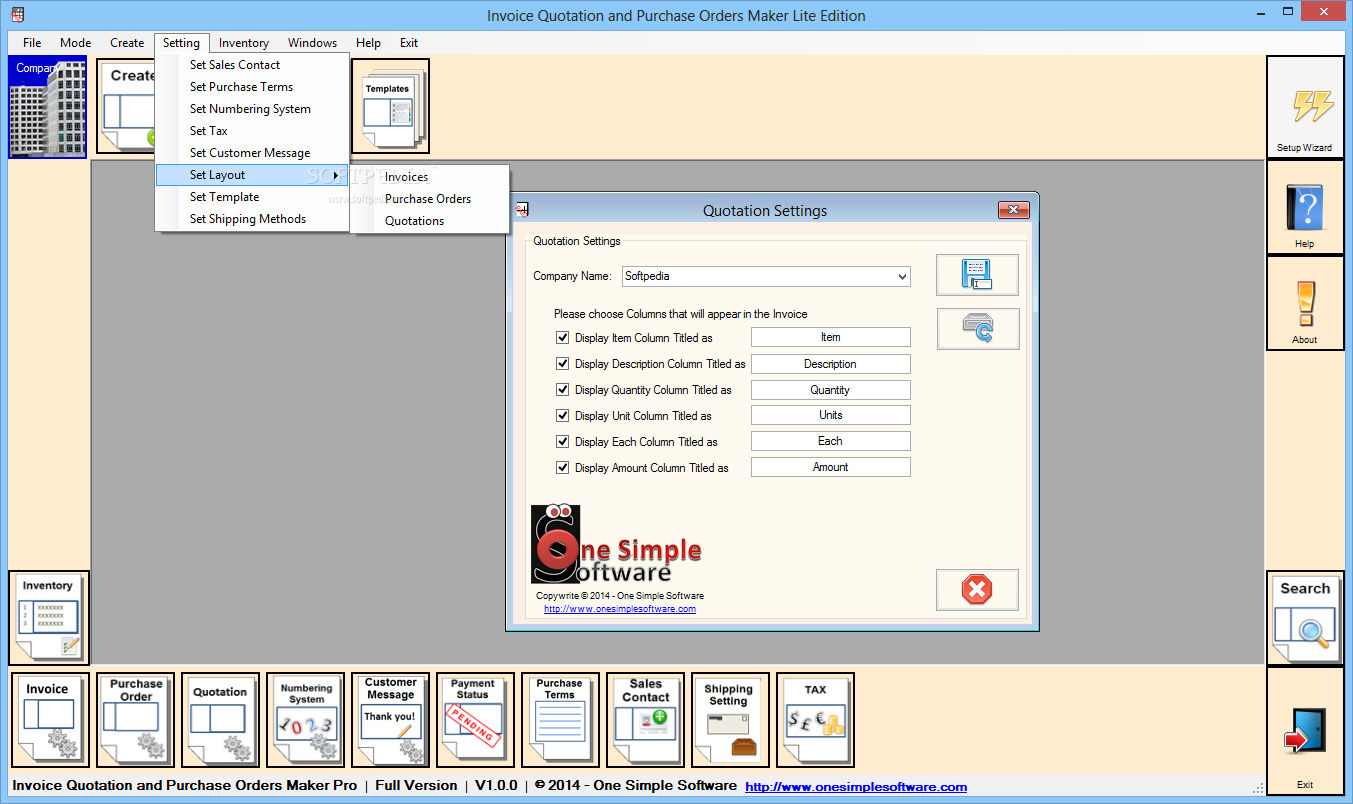Click the reload settings icon button

tap(978, 328)
